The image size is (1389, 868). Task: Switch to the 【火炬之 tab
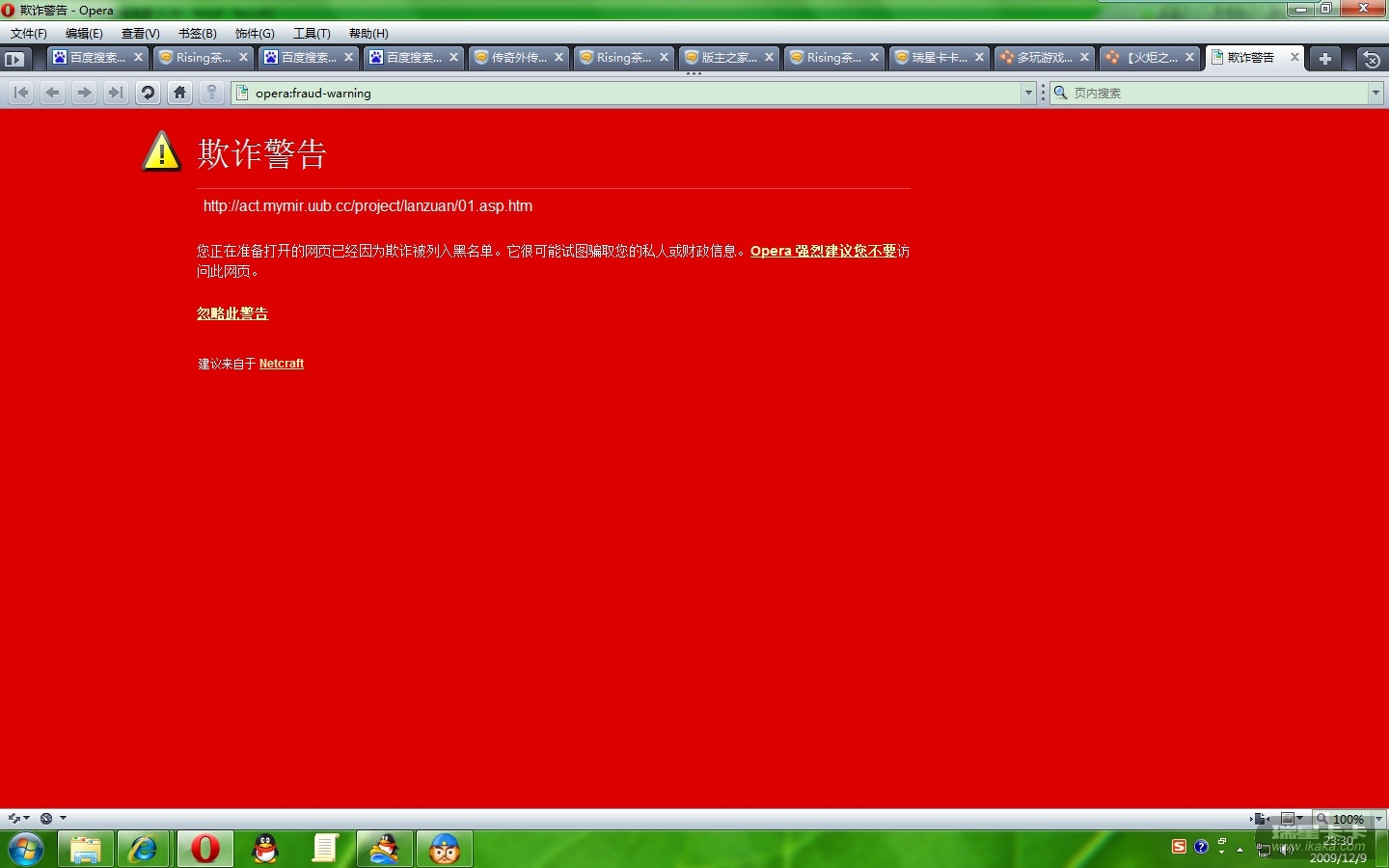[x=1150, y=58]
